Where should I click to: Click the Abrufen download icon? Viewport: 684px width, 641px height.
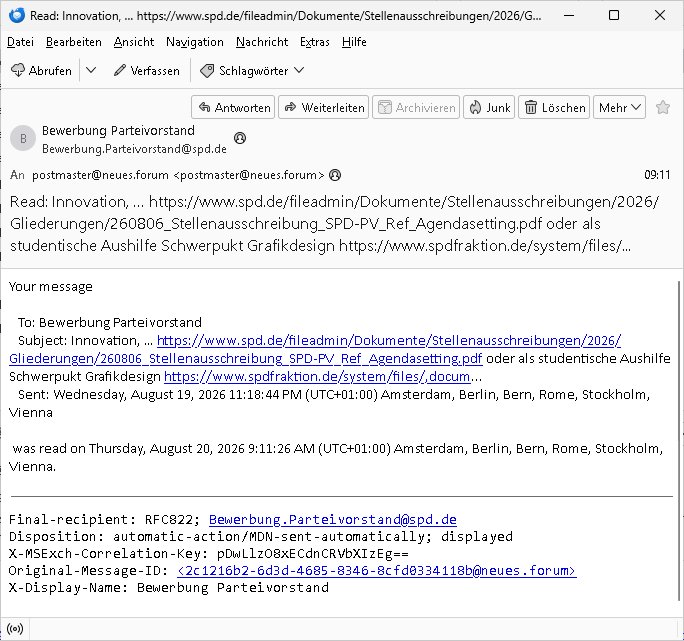(18, 71)
